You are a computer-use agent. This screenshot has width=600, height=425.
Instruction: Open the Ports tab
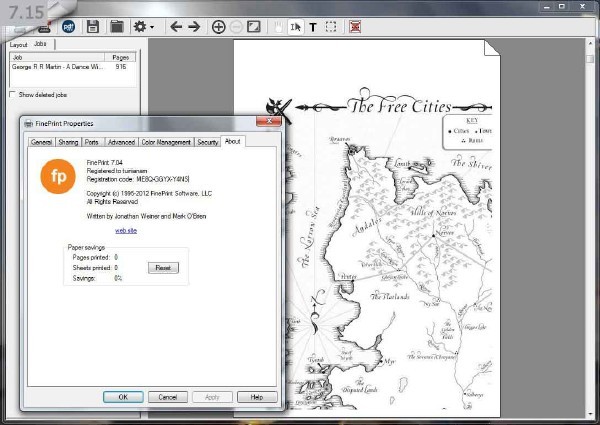[91, 142]
